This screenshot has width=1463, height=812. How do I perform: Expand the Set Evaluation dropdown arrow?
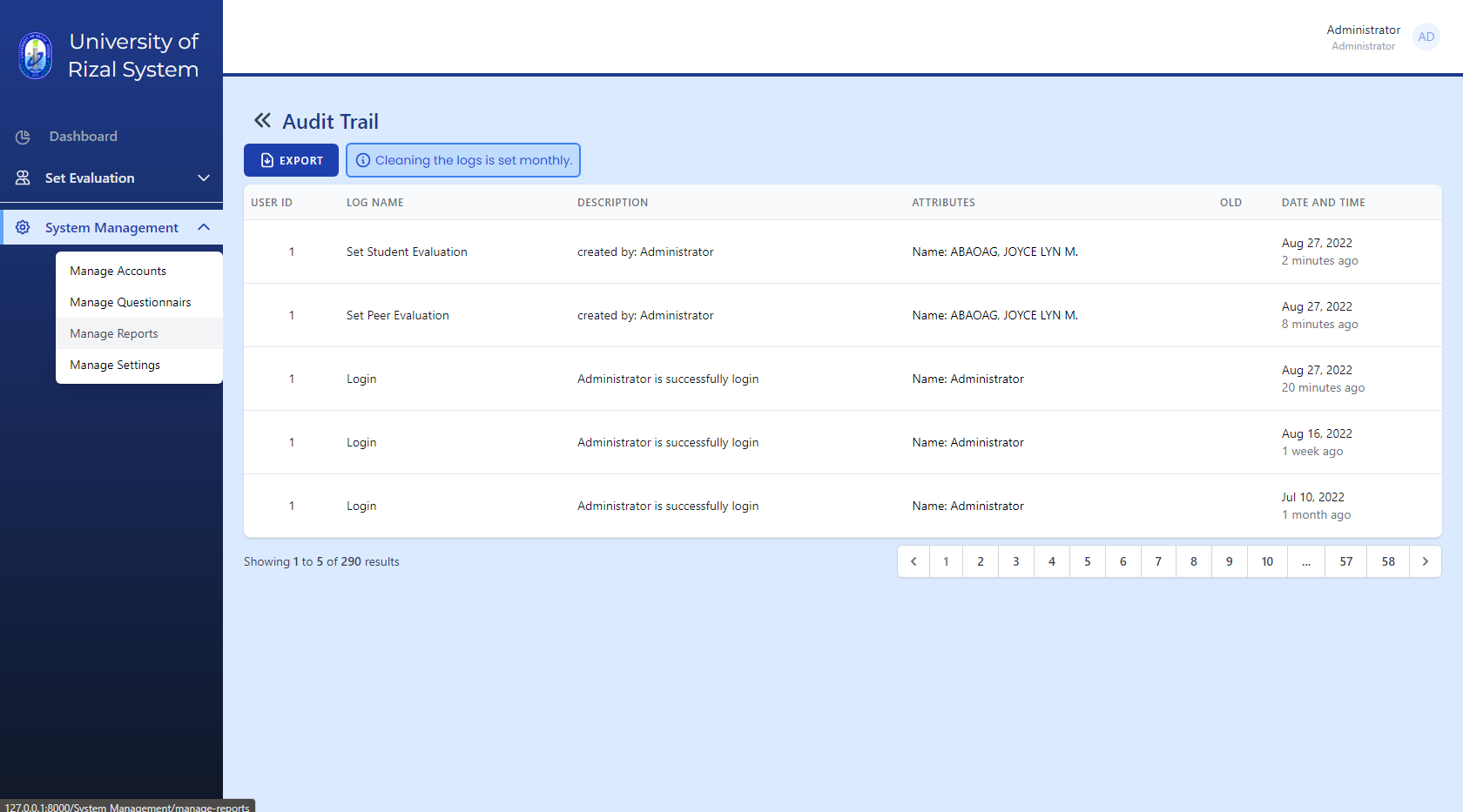click(x=204, y=178)
